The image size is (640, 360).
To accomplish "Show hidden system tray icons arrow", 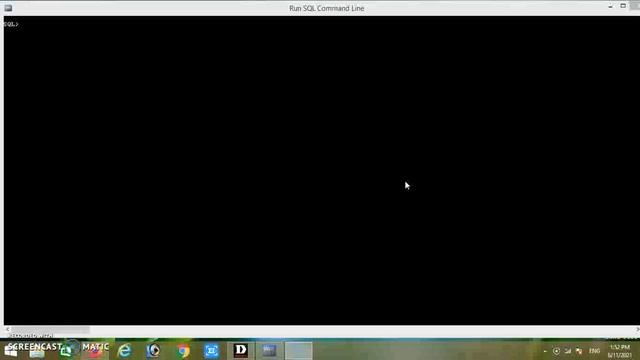I will tap(545, 351).
